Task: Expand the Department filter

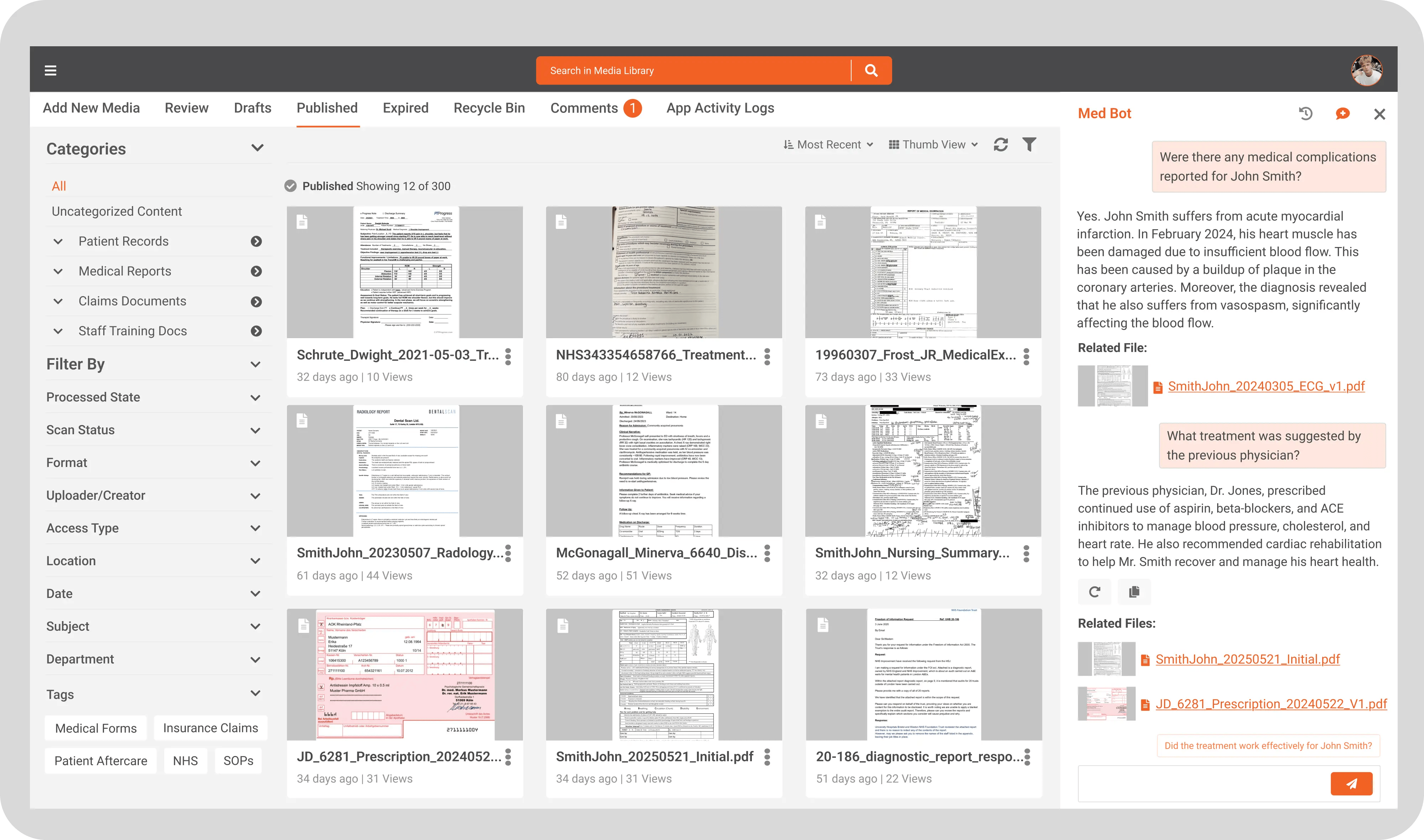Action: [256, 660]
